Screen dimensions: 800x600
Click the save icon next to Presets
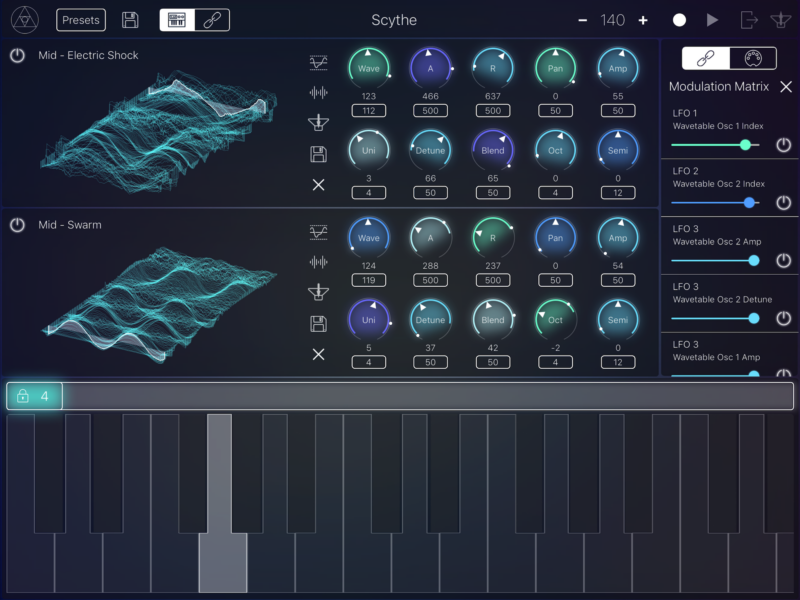pos(130,20)
